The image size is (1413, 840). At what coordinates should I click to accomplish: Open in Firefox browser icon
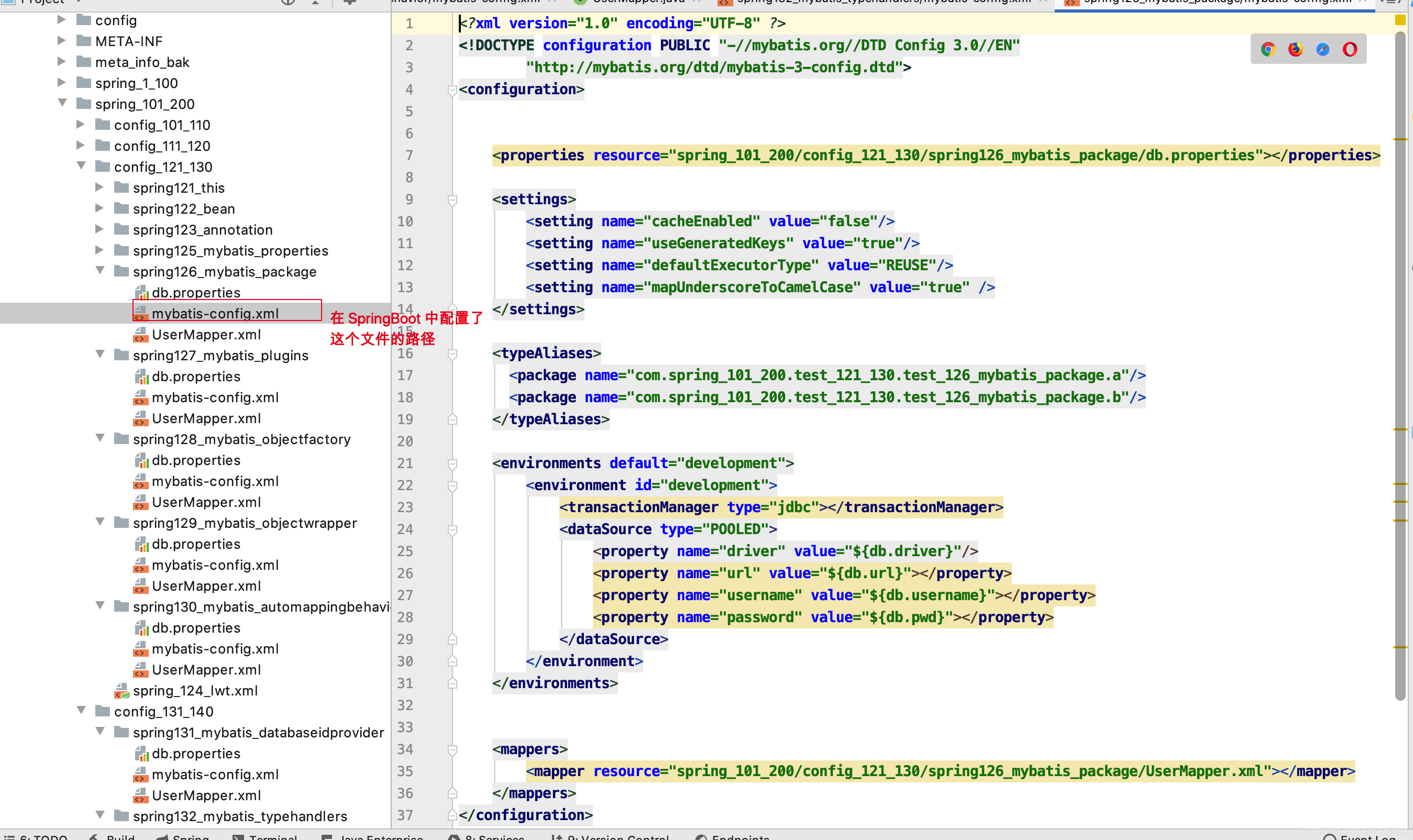pos(1295,49)
